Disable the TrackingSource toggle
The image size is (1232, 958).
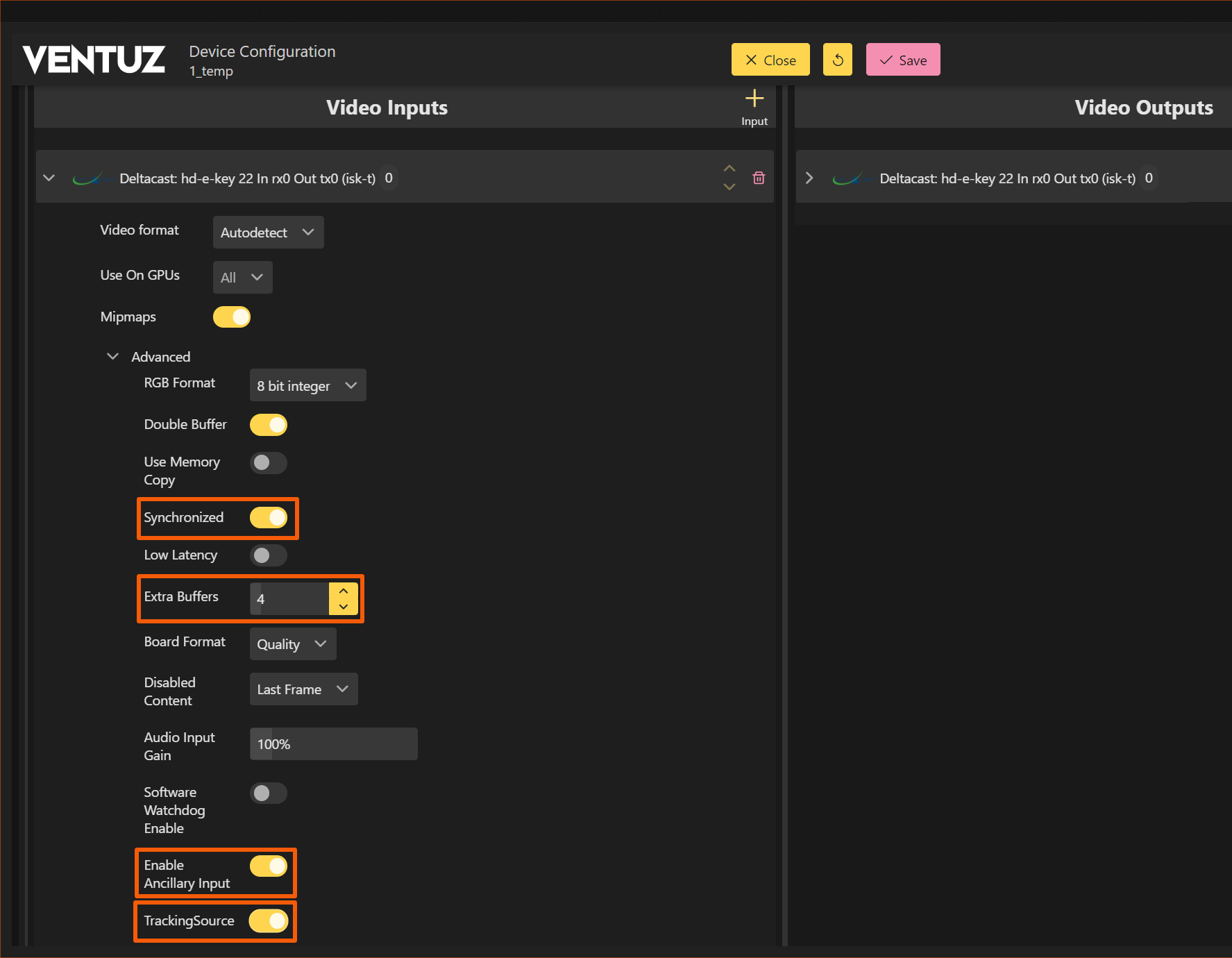269,921
